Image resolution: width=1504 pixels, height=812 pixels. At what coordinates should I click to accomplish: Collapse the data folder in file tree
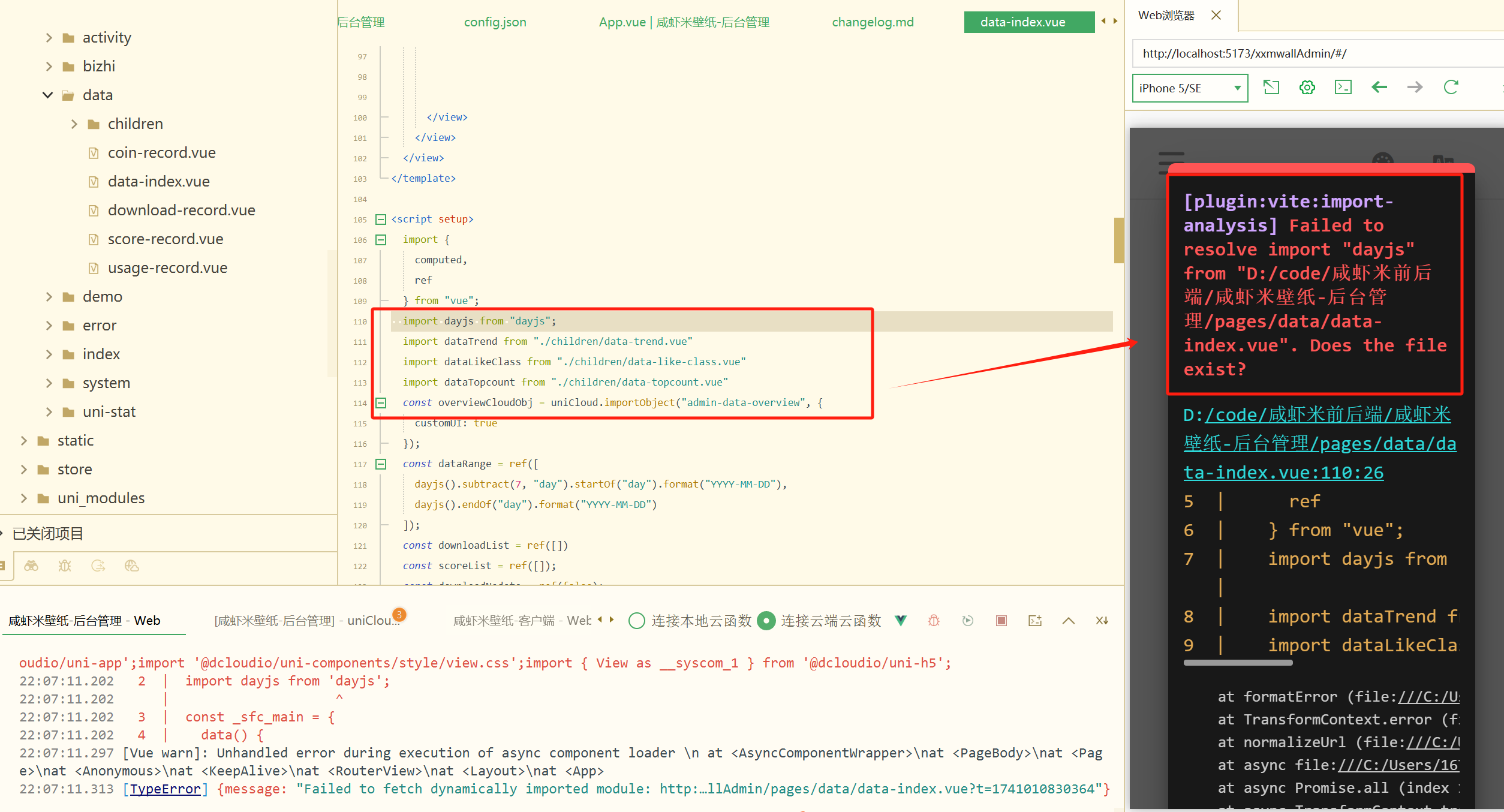point(47,95)
